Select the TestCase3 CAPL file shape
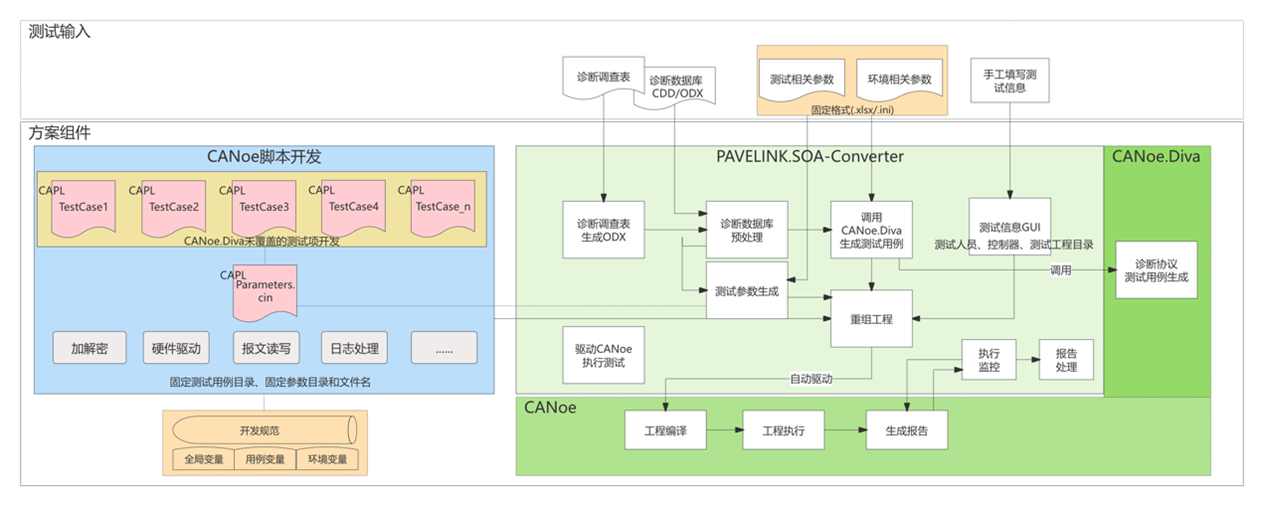This screenshot has height=506, width=1264. point(264,207)
